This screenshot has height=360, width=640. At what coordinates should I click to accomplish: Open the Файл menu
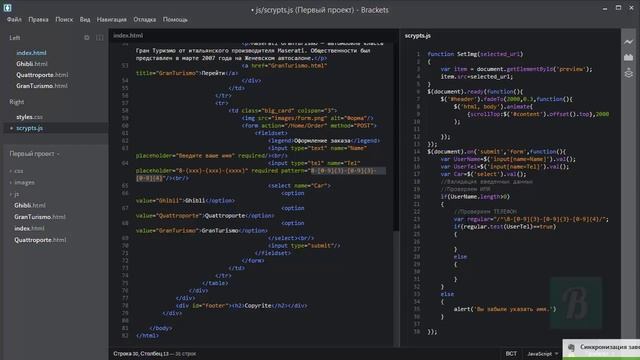click(14, 19)
